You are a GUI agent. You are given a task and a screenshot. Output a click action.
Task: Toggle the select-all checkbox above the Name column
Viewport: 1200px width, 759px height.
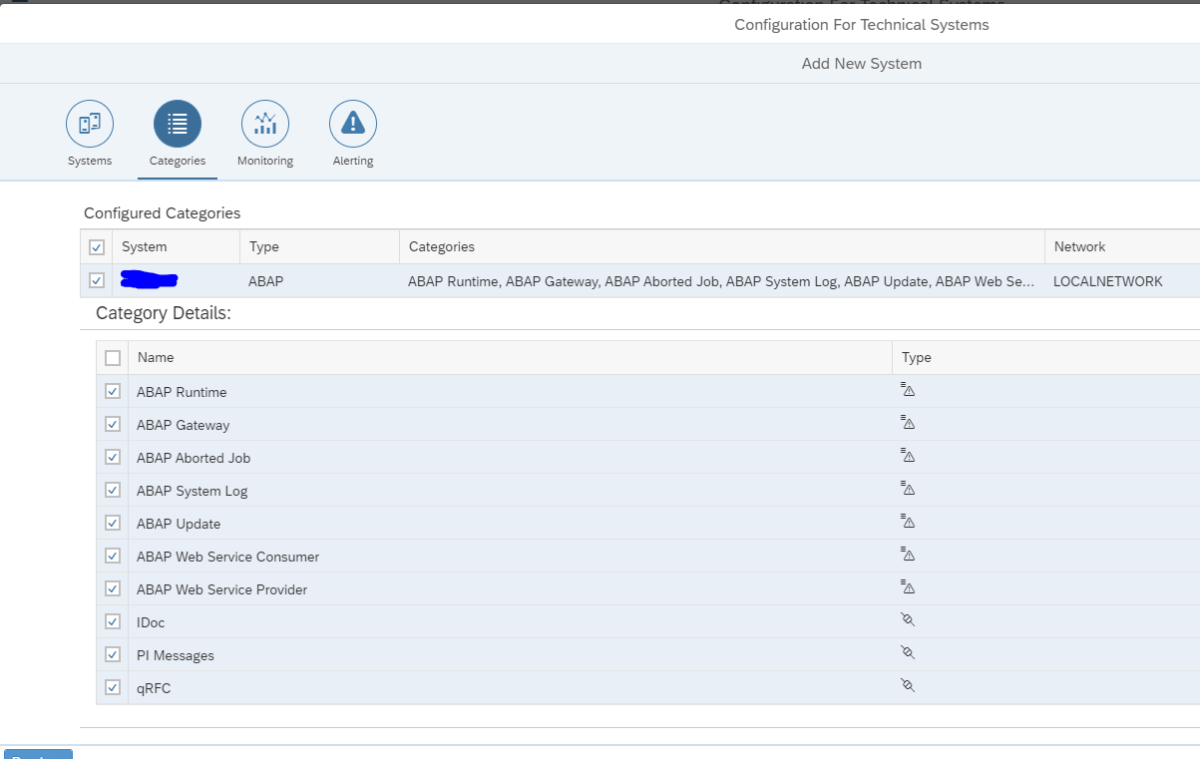pyautogui.click(x=112, y=357)
